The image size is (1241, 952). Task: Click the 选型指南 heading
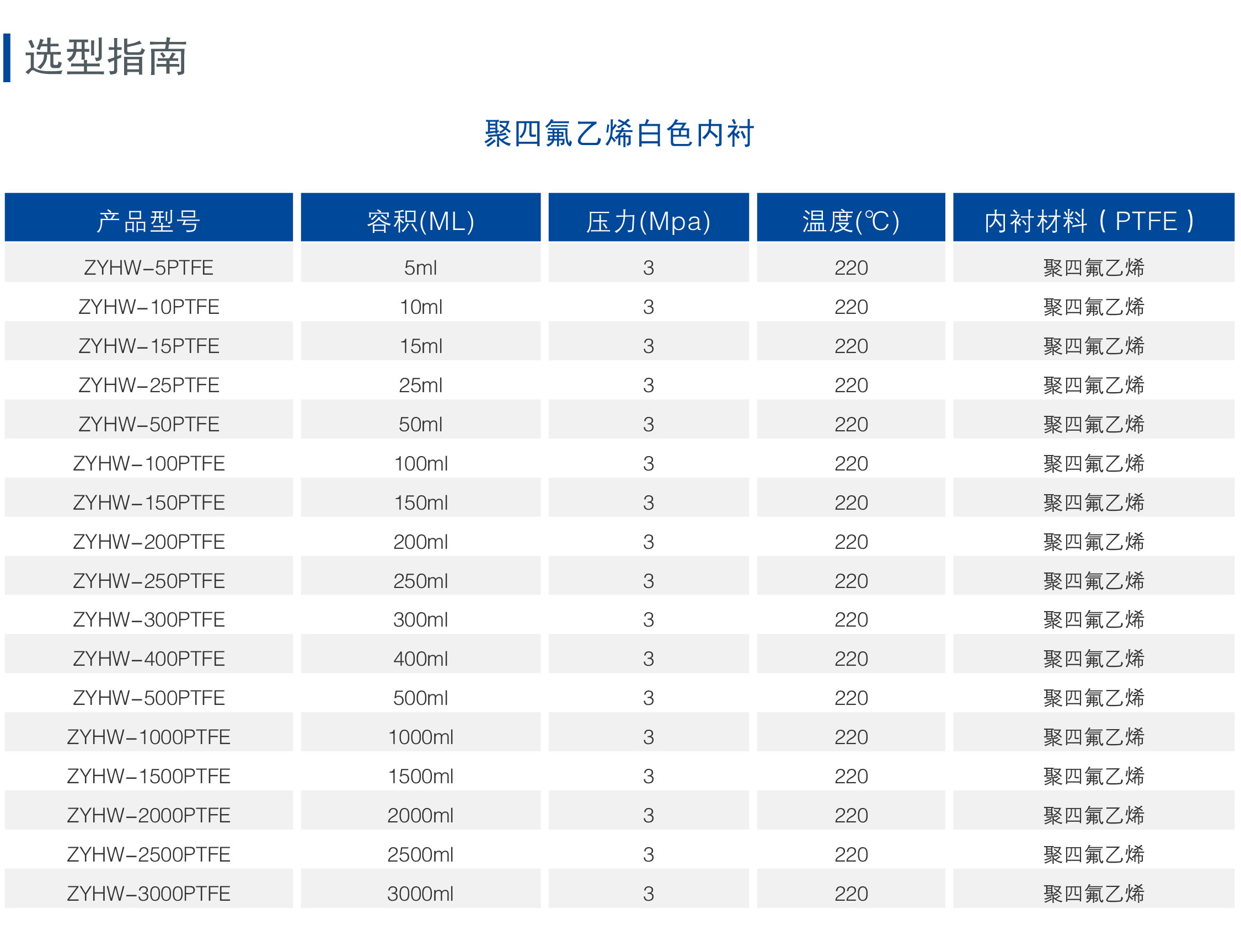coord(106,58)
